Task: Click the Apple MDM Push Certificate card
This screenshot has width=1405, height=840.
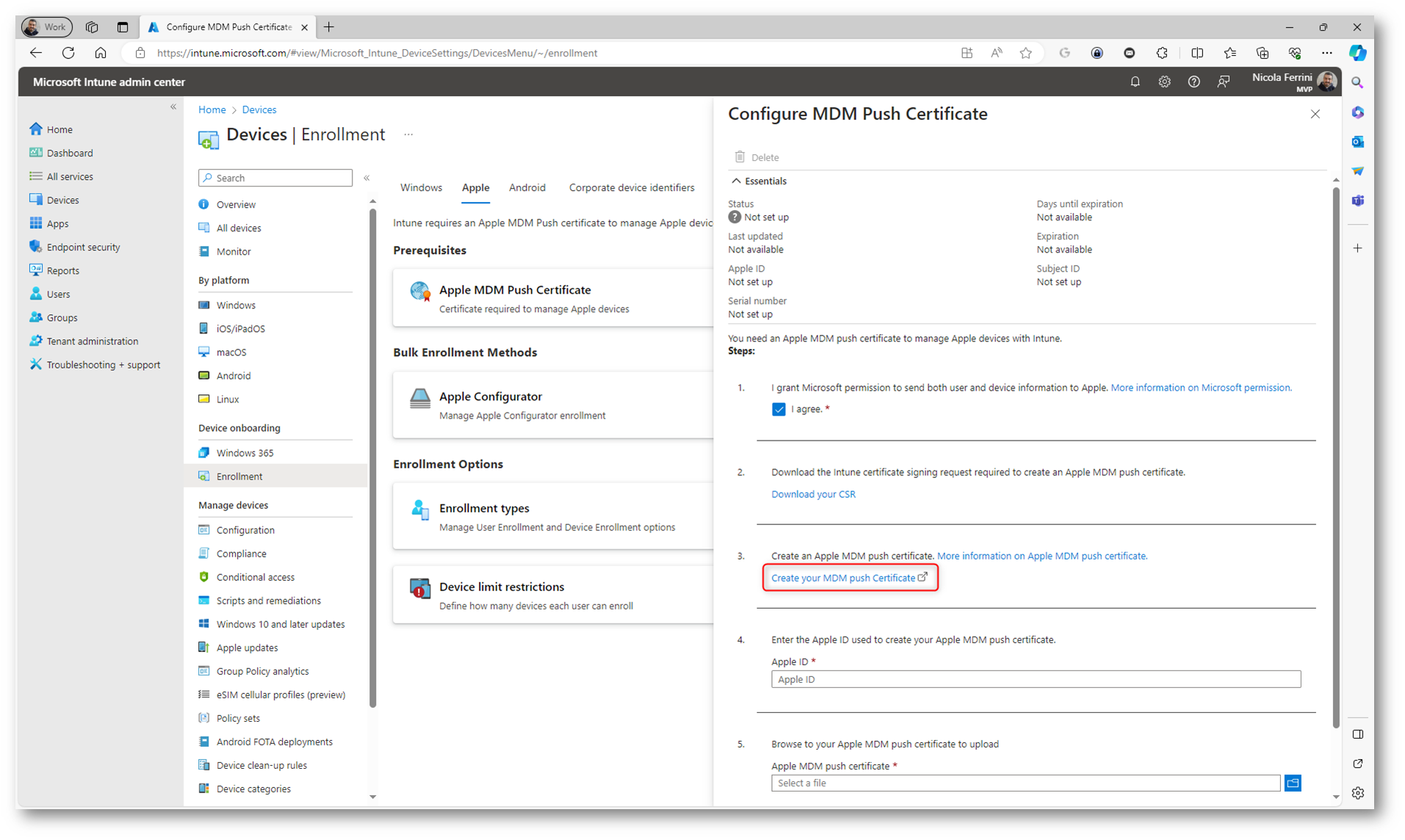Action: (552, 298)
